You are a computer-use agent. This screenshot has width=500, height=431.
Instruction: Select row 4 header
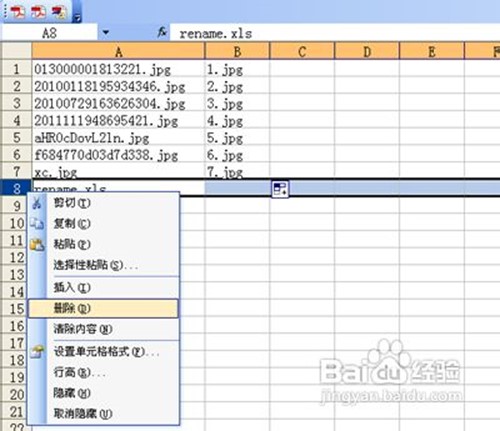16,120
